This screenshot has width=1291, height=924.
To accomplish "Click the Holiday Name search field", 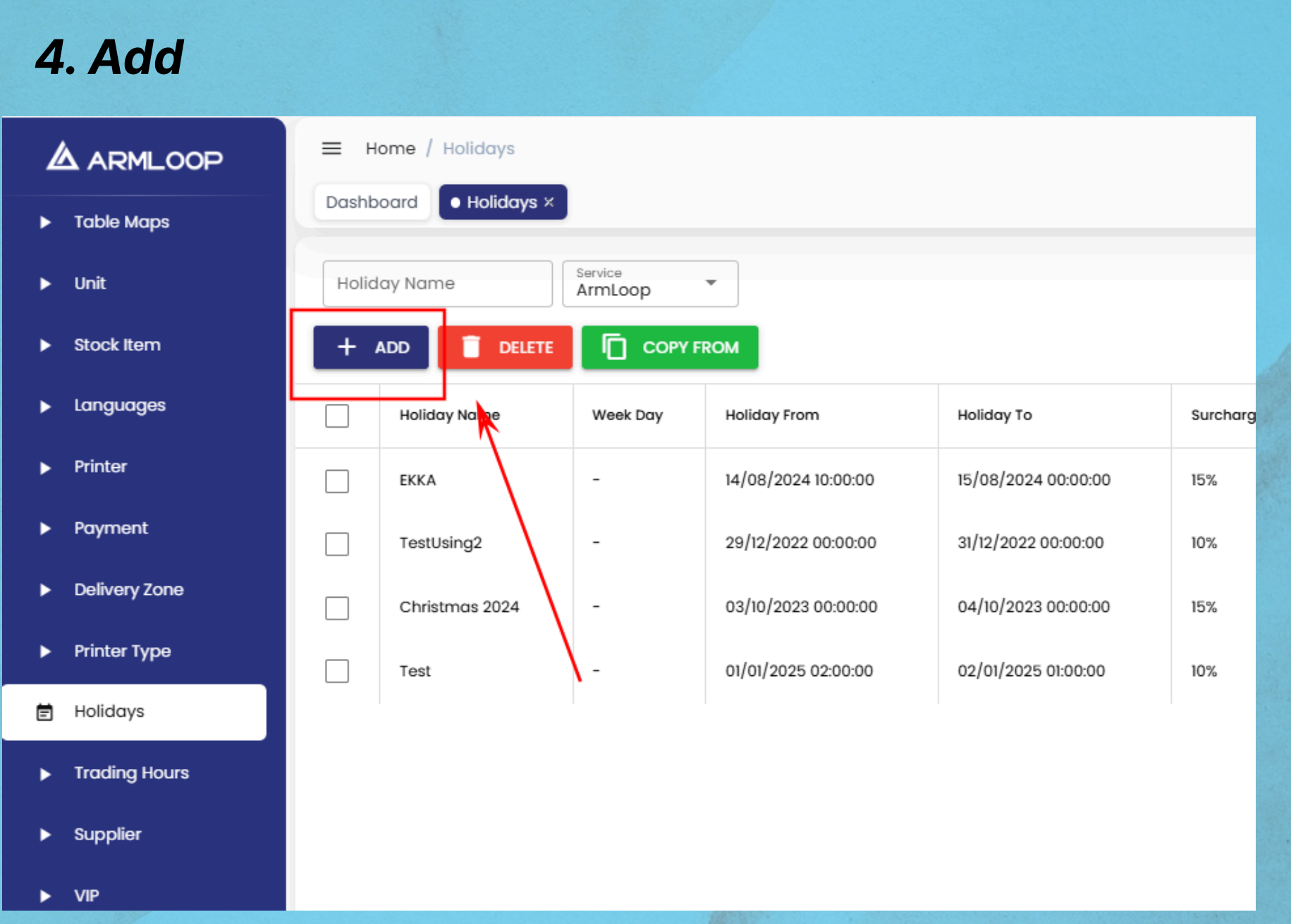I will (x=437, y=284).
